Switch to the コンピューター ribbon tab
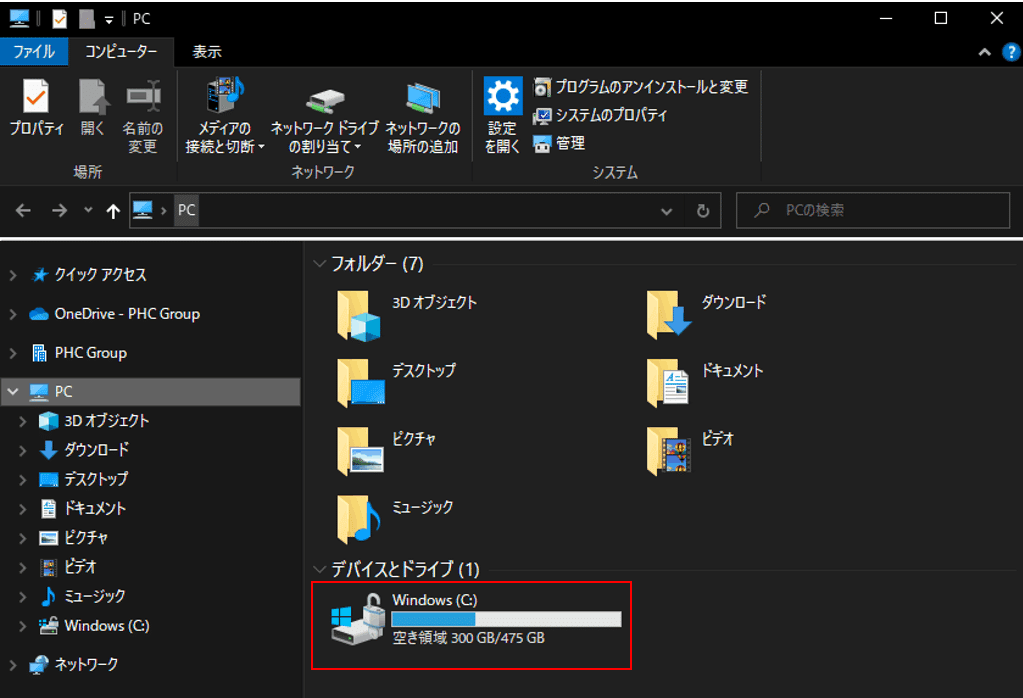 121,52
